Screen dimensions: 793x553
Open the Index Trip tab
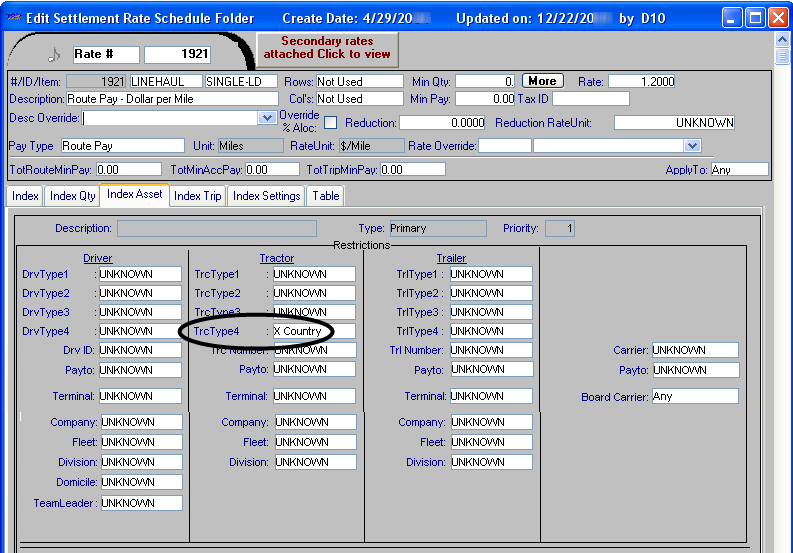click(x=198, y=196)
